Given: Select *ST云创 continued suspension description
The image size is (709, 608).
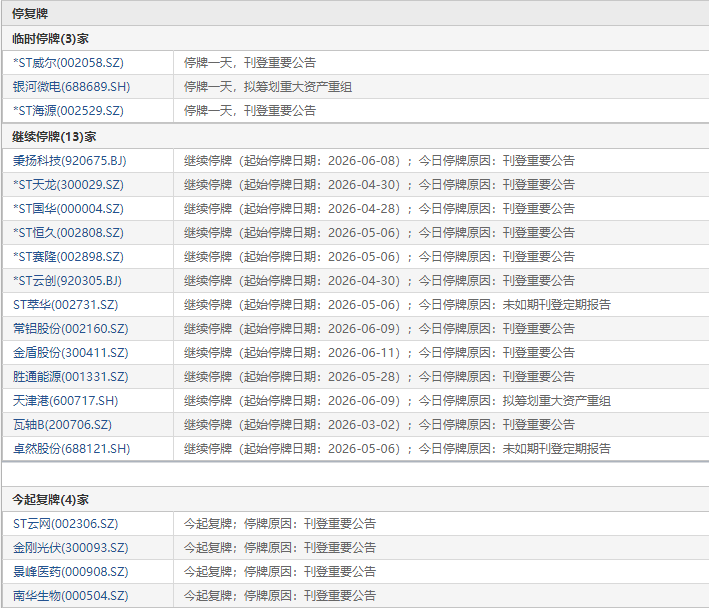Looking at the screenshot, I should pyautogui.click(x=379, y=281).
